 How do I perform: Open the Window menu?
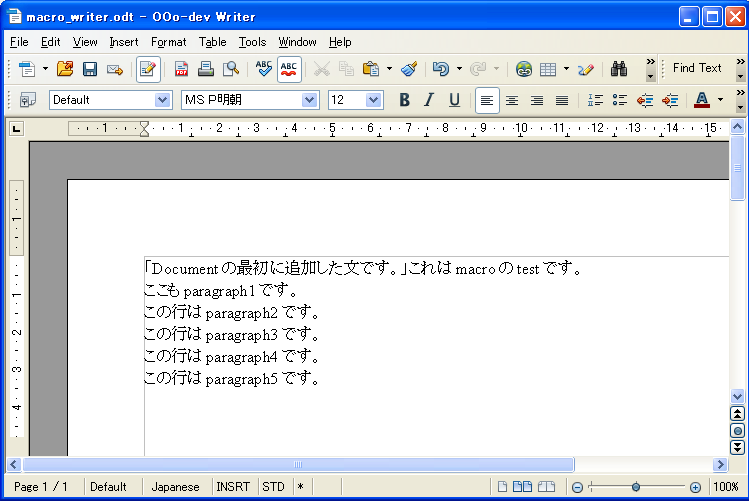pos(297,42)
